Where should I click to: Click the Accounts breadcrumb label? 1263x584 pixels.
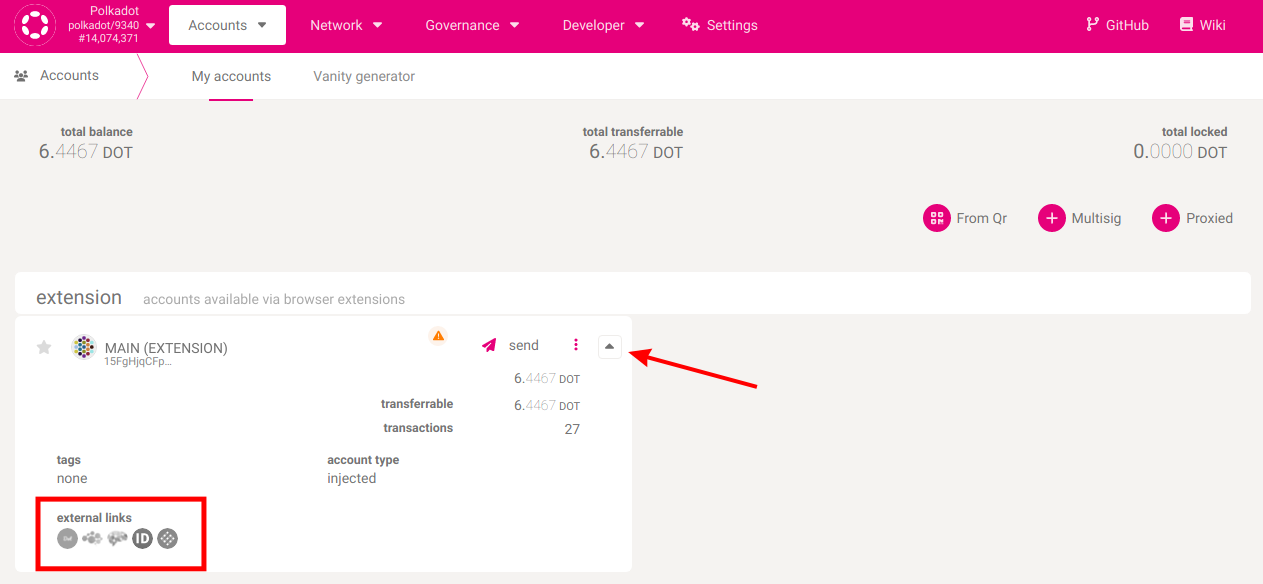[69, 75]
